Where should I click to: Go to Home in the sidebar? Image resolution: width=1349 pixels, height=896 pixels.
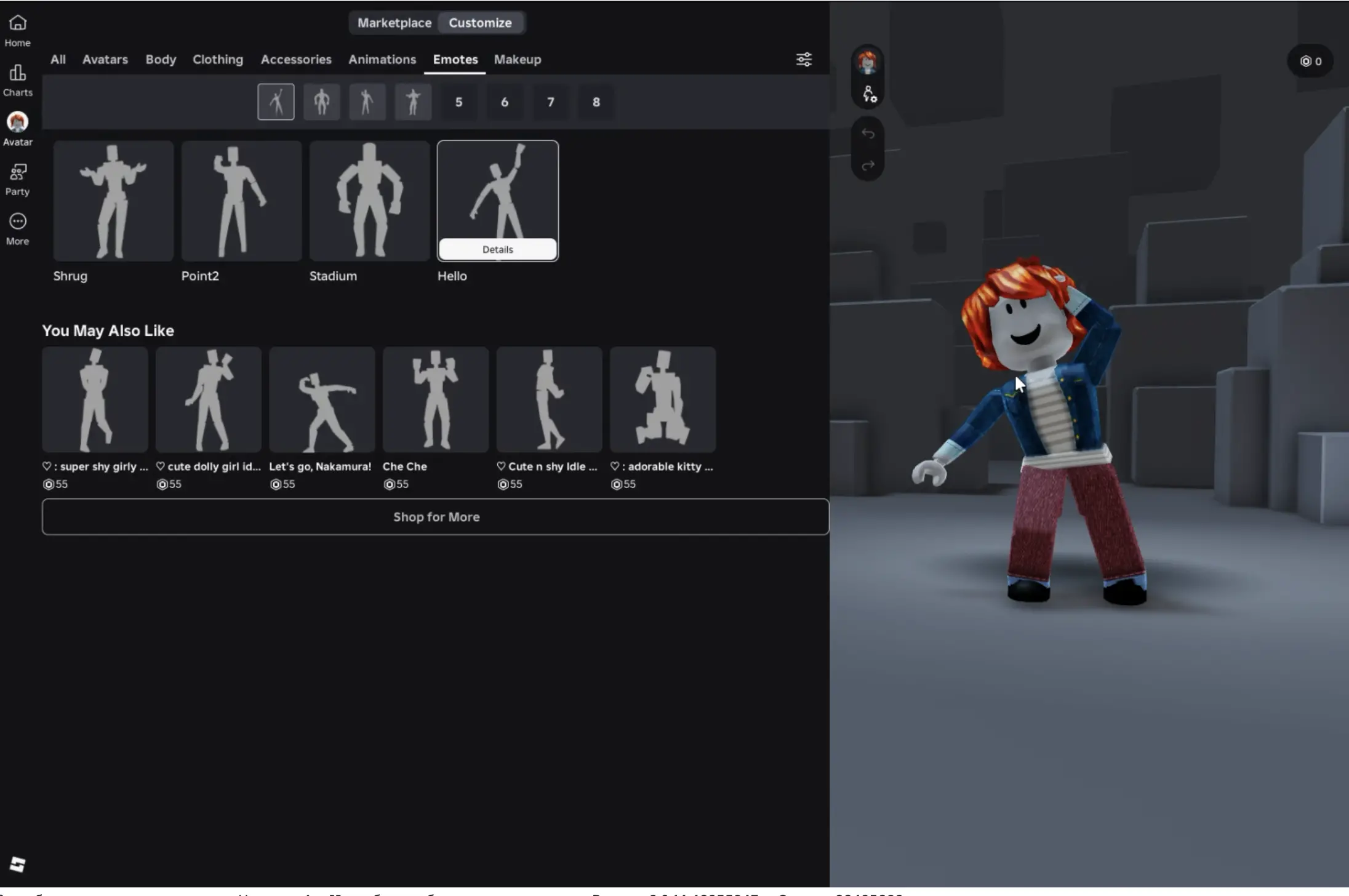17,31
